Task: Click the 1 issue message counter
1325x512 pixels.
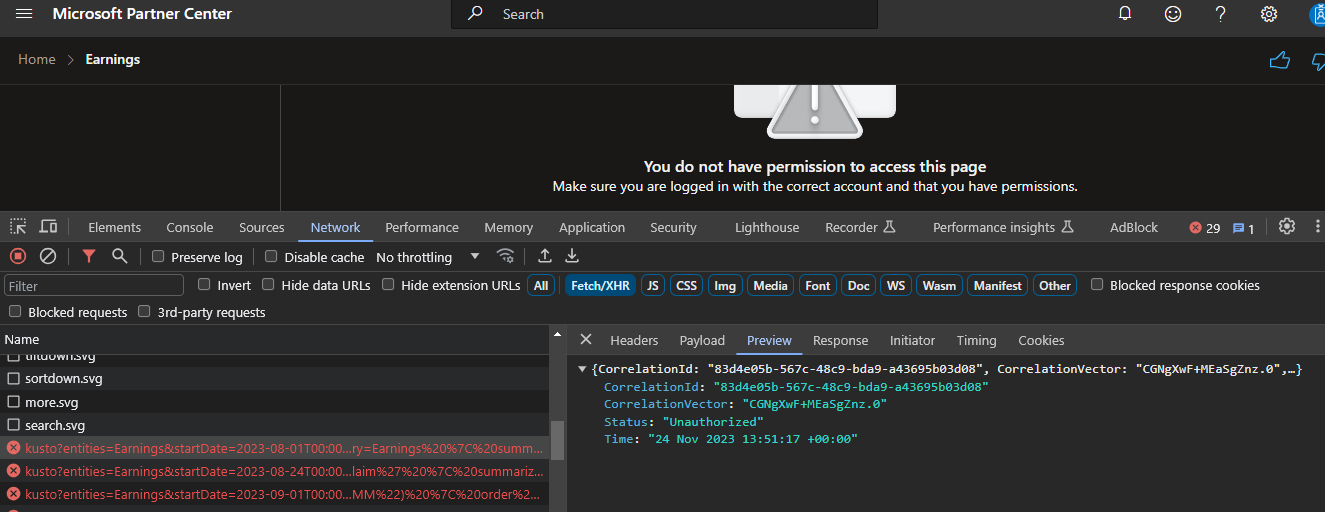Action: 1243,228
